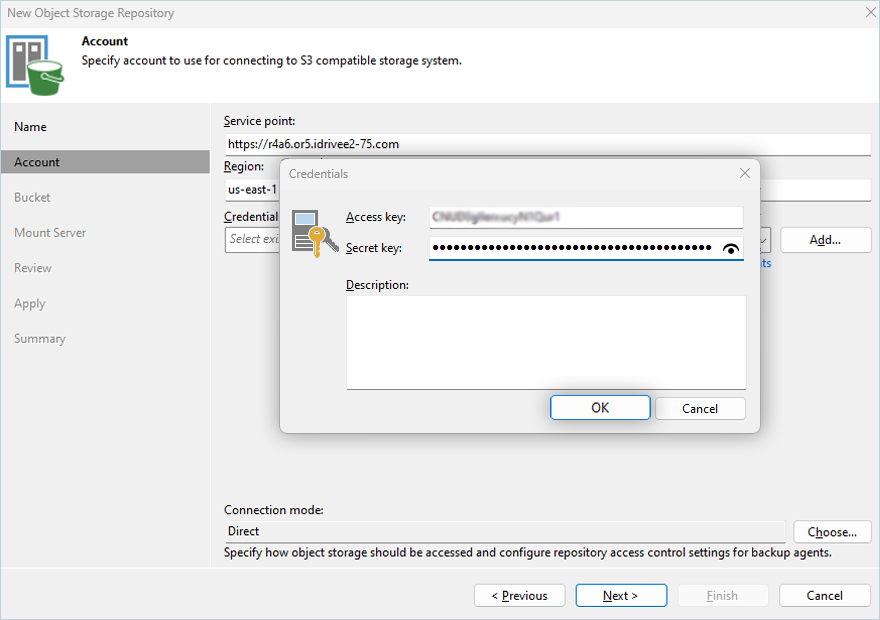Click the Access key input field
This screenshot has height=620, width=880.
(x=585, y=217)
